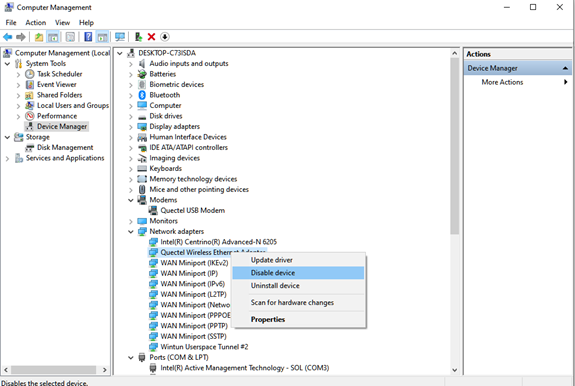Collapse the Storage node
575x386 pixels.
(x=7, y=137)
